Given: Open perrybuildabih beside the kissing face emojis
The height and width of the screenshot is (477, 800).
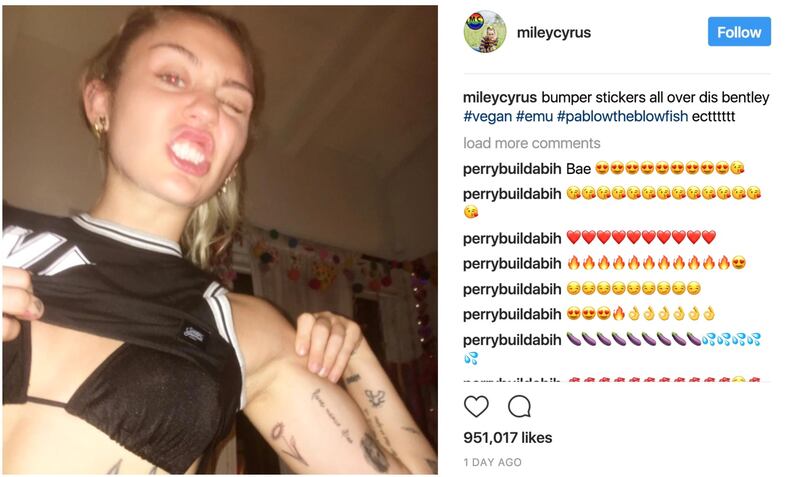Looking at the screenshot, I should click(x=512, y=194).
